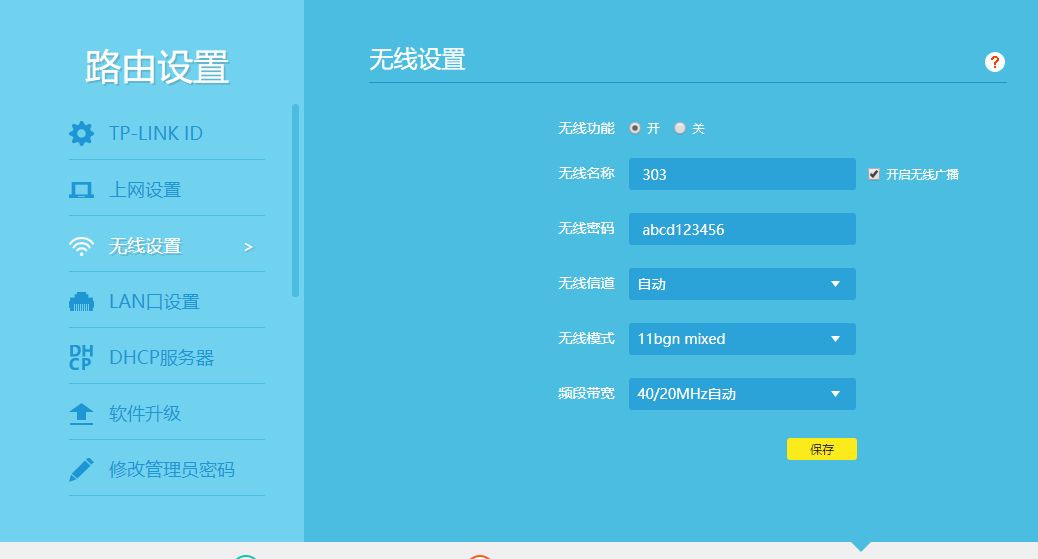The height and width of the screenshot is (559, 1038).
Task: Click the 无线信道 label
Action: point(586,283)
